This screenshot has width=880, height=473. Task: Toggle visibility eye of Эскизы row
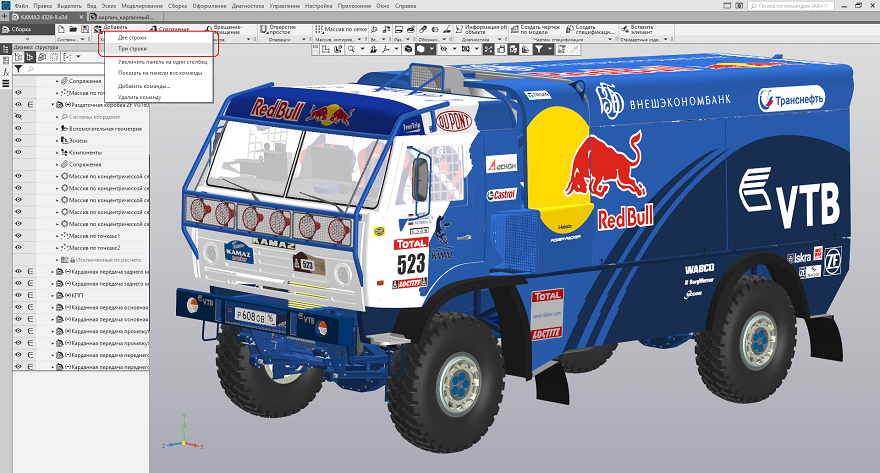19,140
